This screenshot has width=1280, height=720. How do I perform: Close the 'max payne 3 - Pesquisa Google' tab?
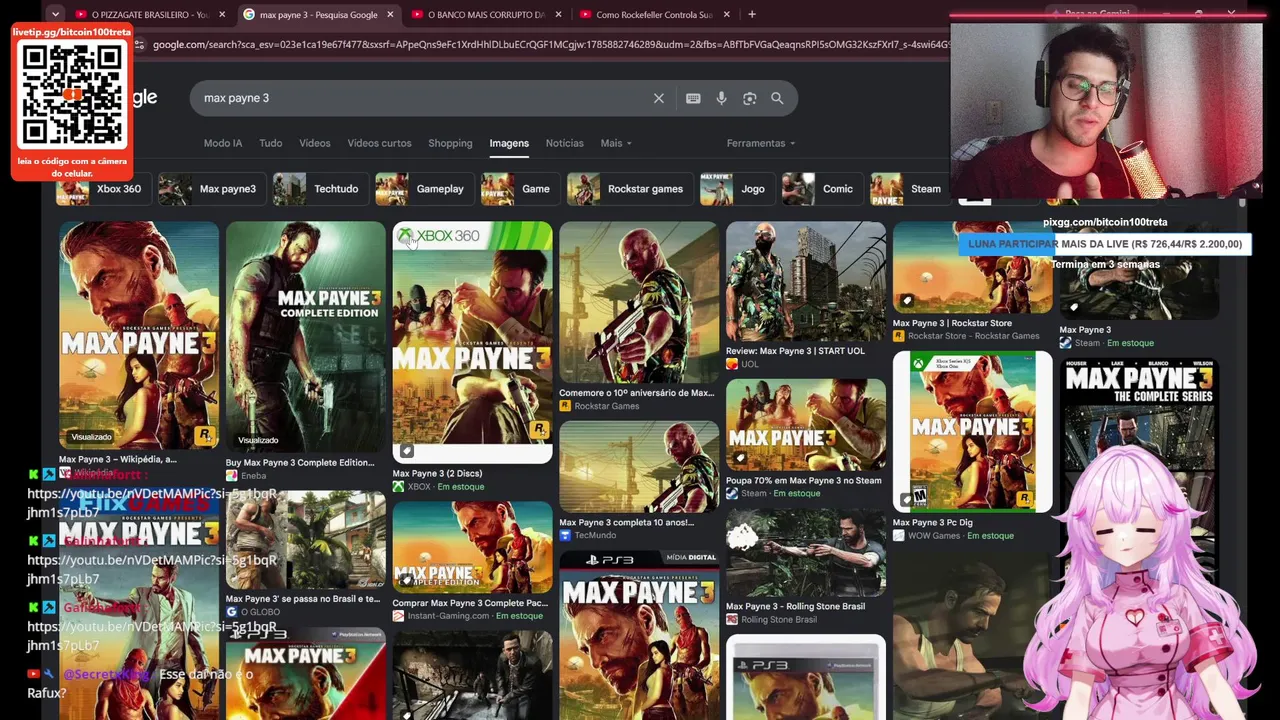pos(390,15)
